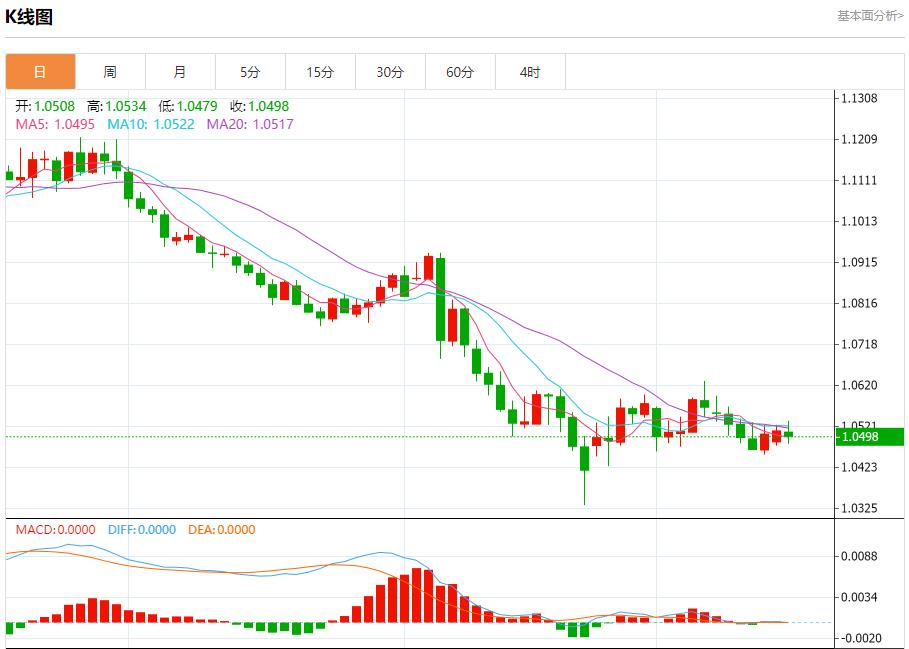
Task: Click the 开 opening price readout
Action: point(46,106)
